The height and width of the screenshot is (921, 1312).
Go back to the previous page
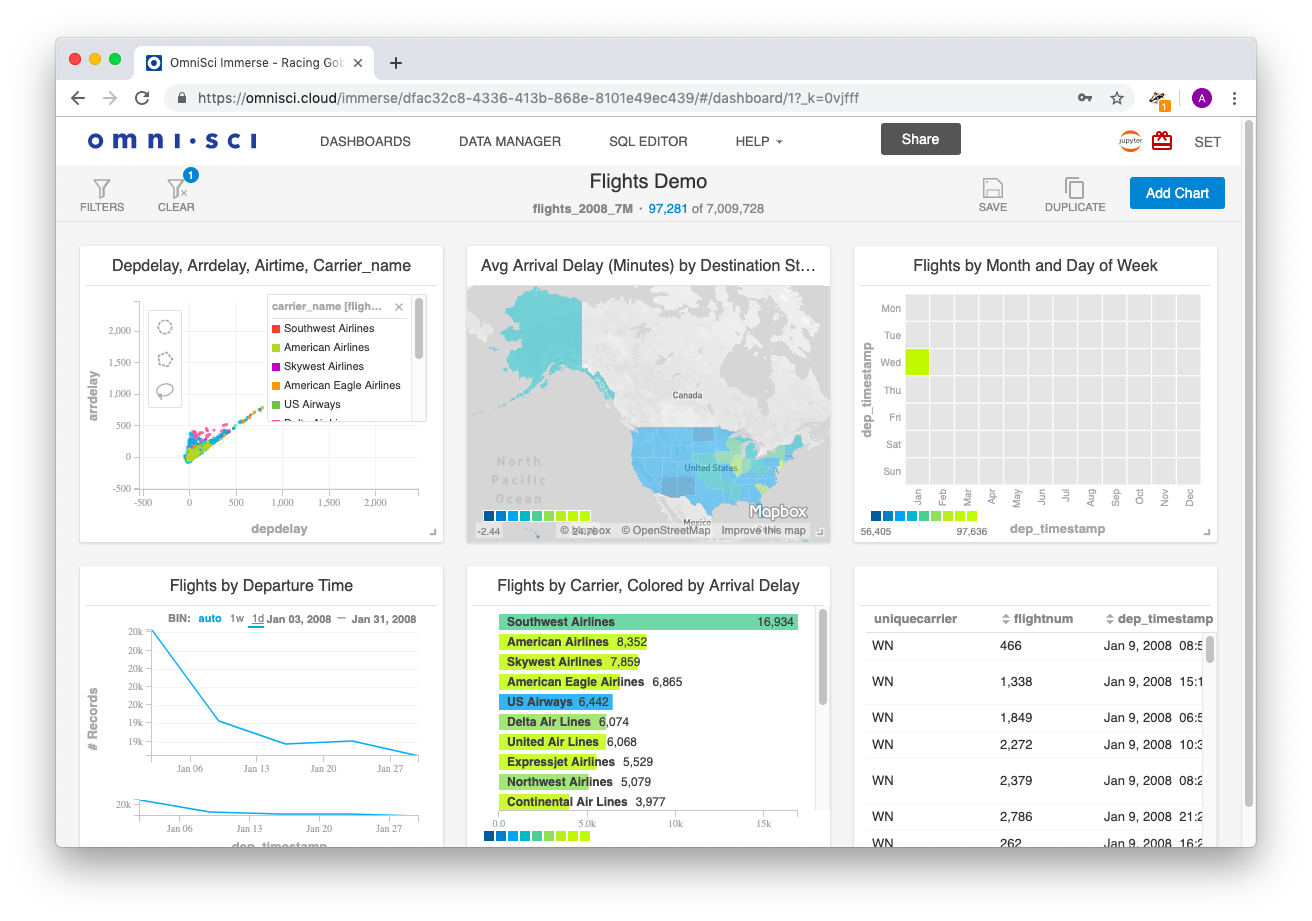(78, 98)
